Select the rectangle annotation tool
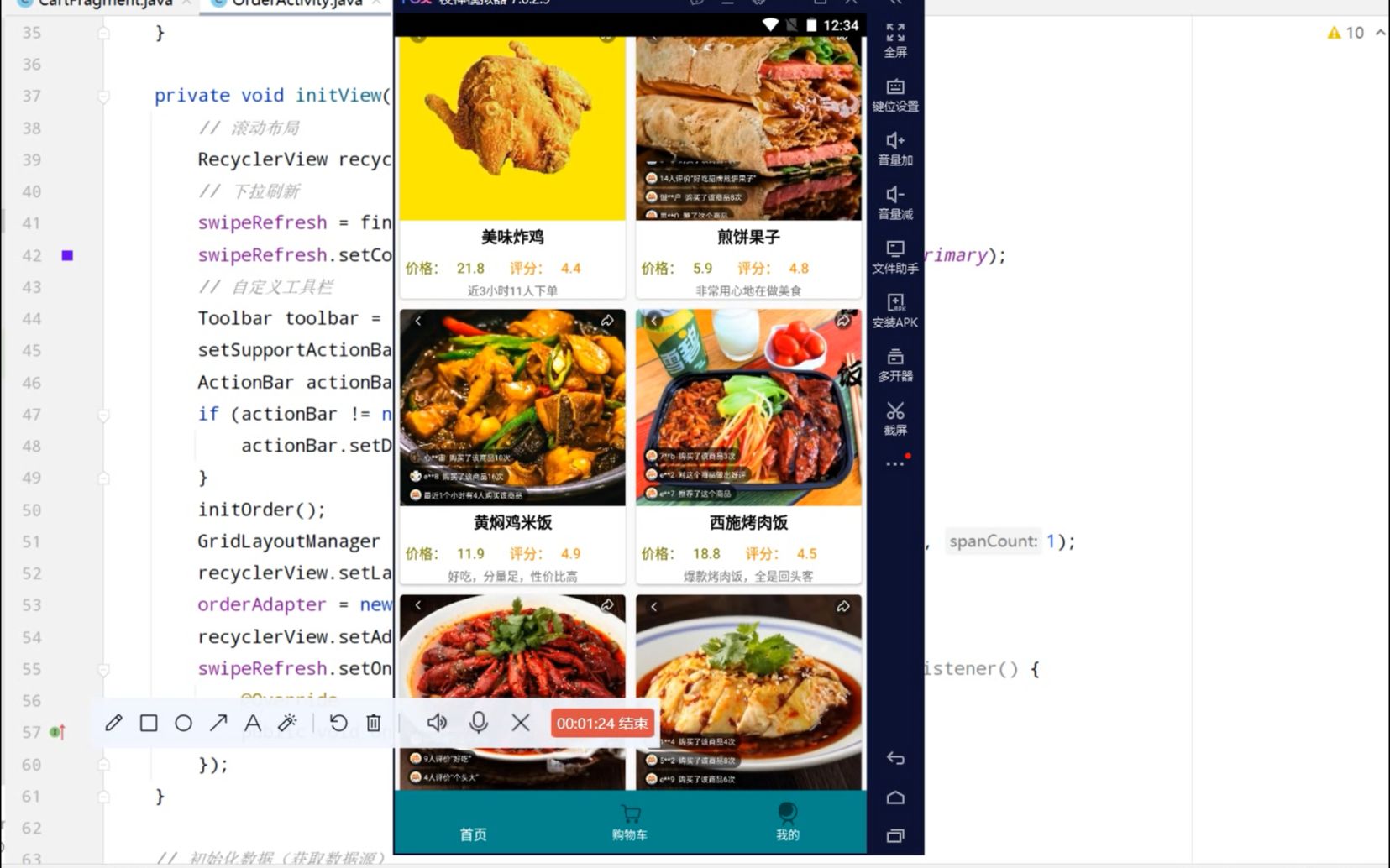This screenshot has width=1390, height=868. pos(149,723)
